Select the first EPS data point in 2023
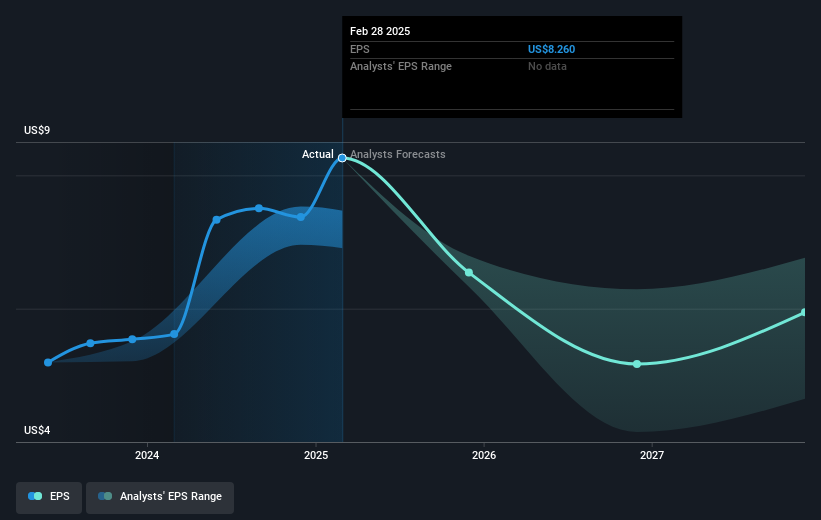821x520 pixels. (48, 362)
